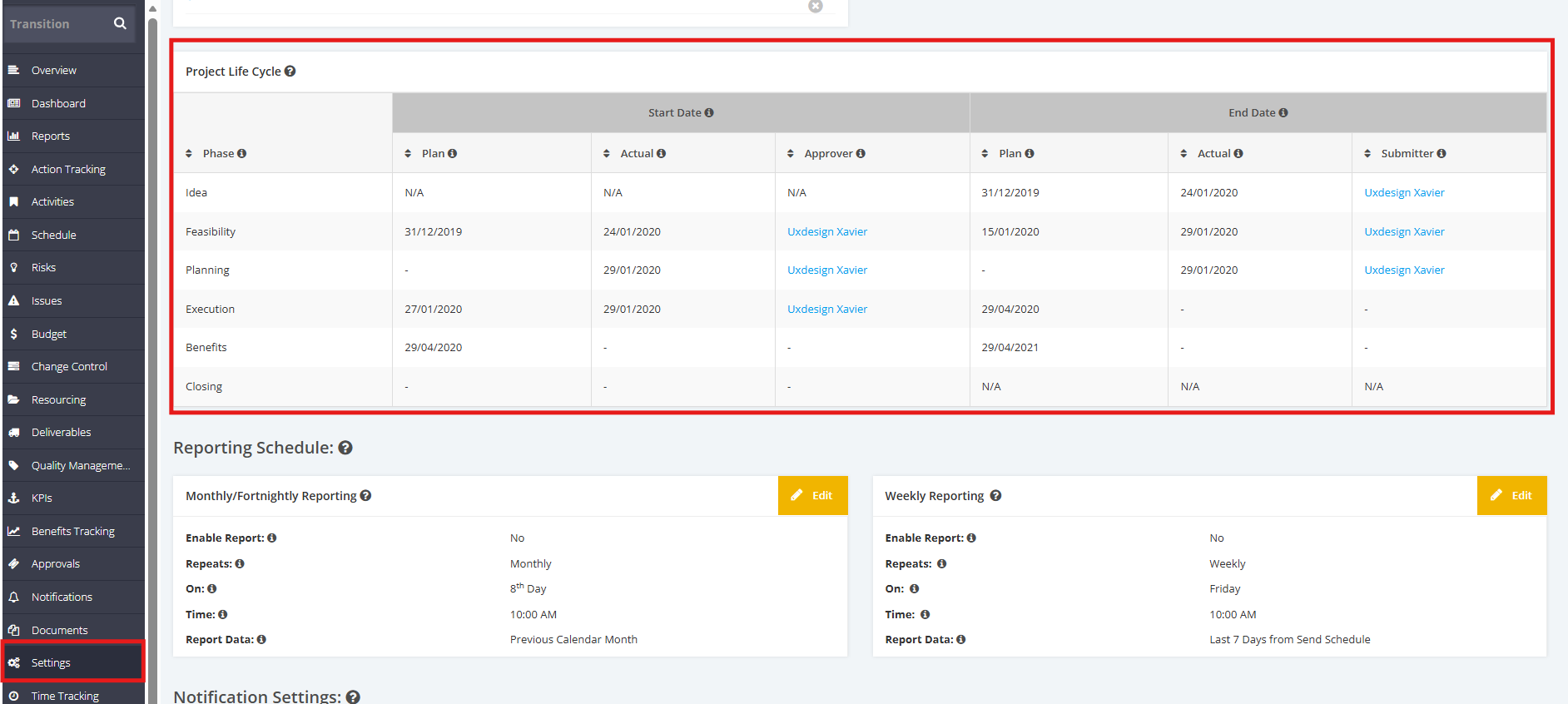Click the Quality Management tag icon

click(x=13, y=465)
